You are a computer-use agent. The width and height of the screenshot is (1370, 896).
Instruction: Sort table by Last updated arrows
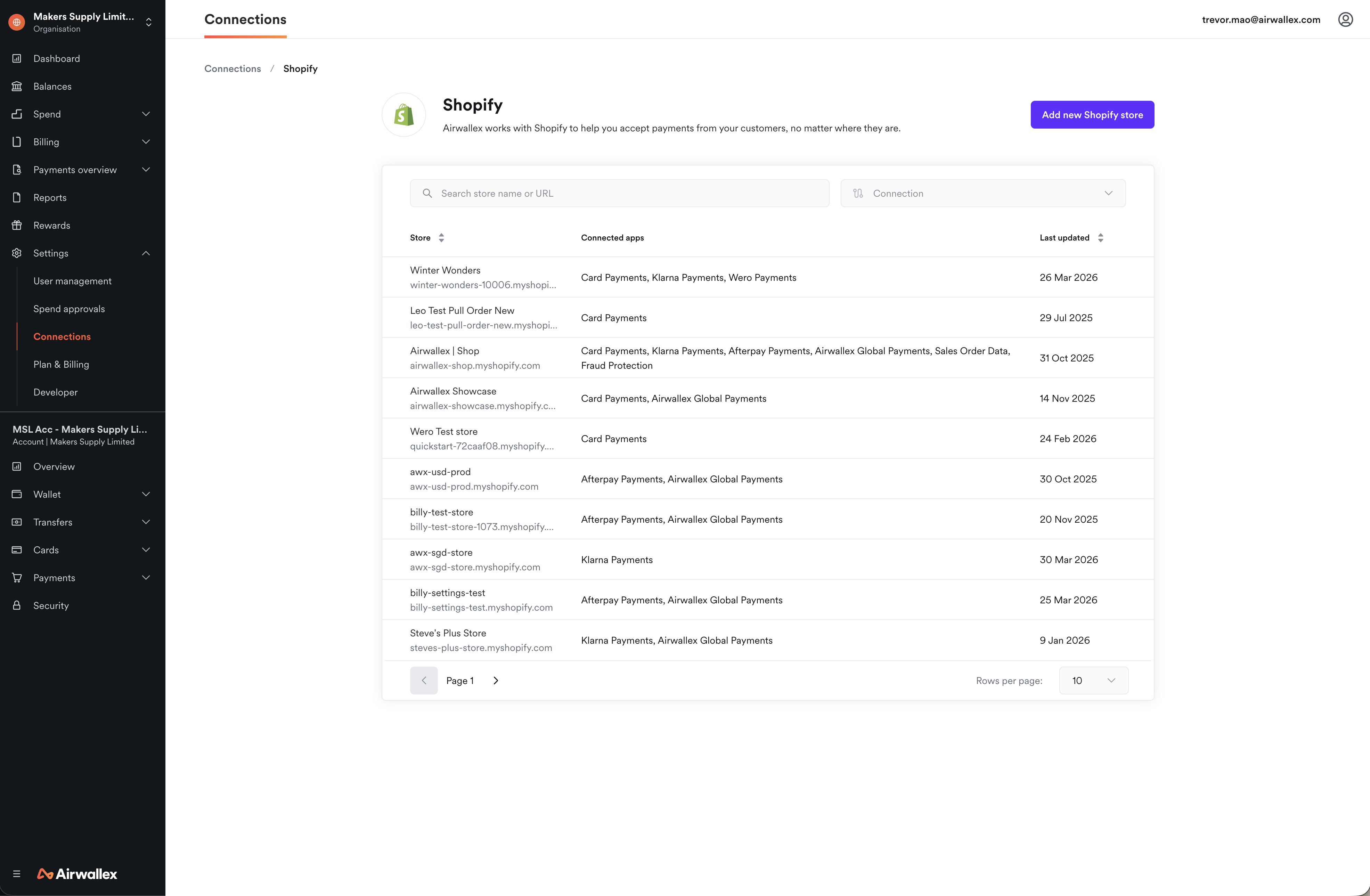(x=1100, y=238)
